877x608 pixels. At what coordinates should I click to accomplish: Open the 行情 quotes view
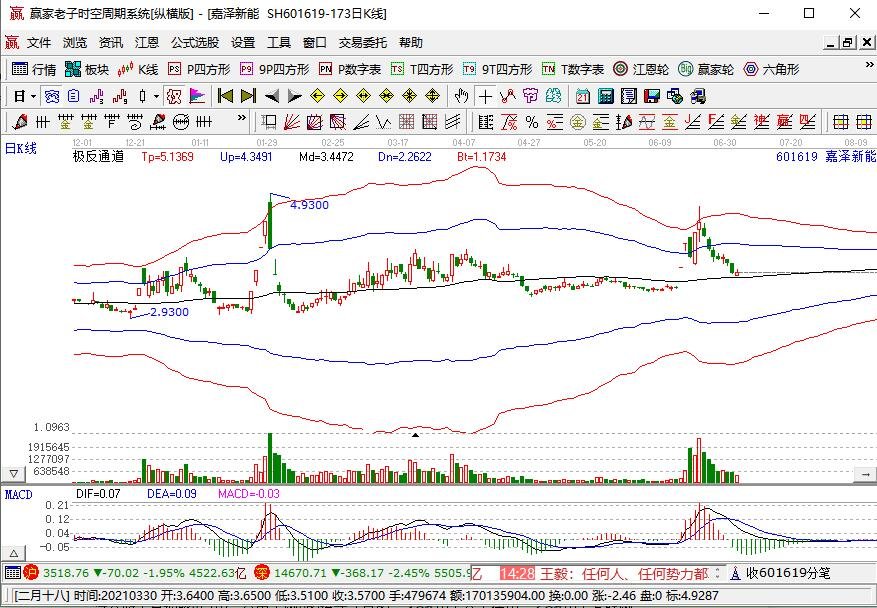point(34,69)
